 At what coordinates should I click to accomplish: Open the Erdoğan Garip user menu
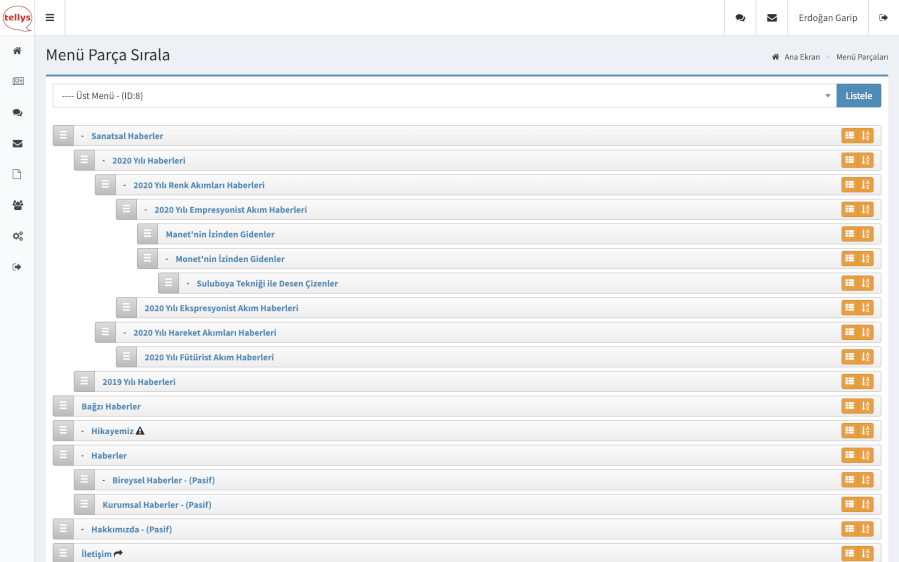tap(828, 18)
